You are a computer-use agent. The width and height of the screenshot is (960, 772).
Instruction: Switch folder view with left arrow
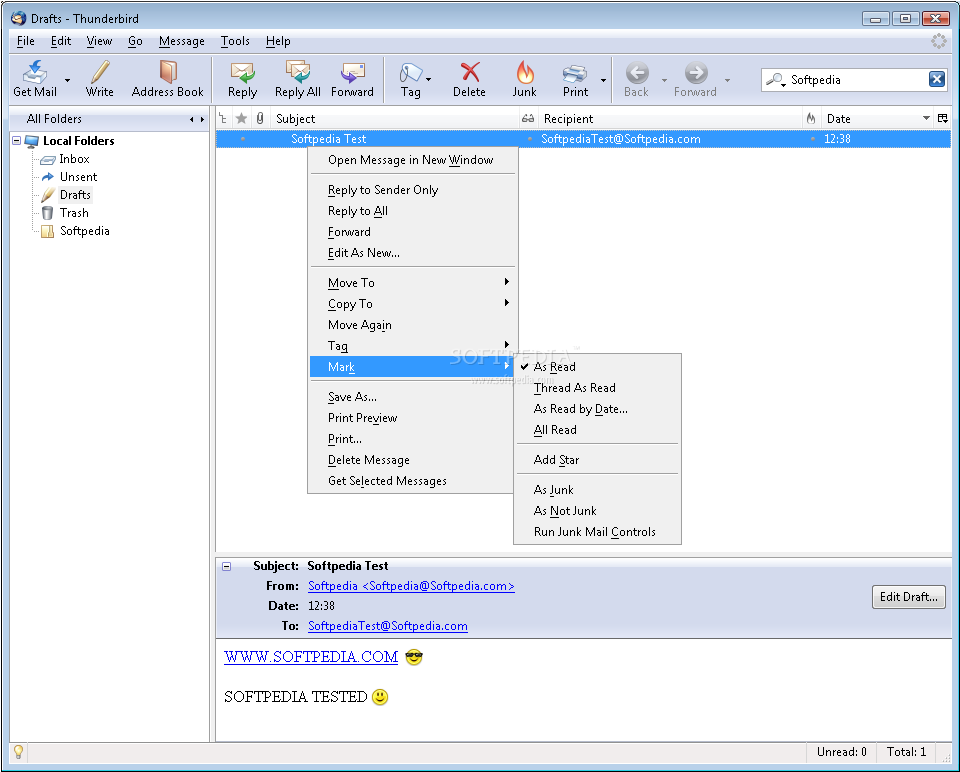(192, 119)
